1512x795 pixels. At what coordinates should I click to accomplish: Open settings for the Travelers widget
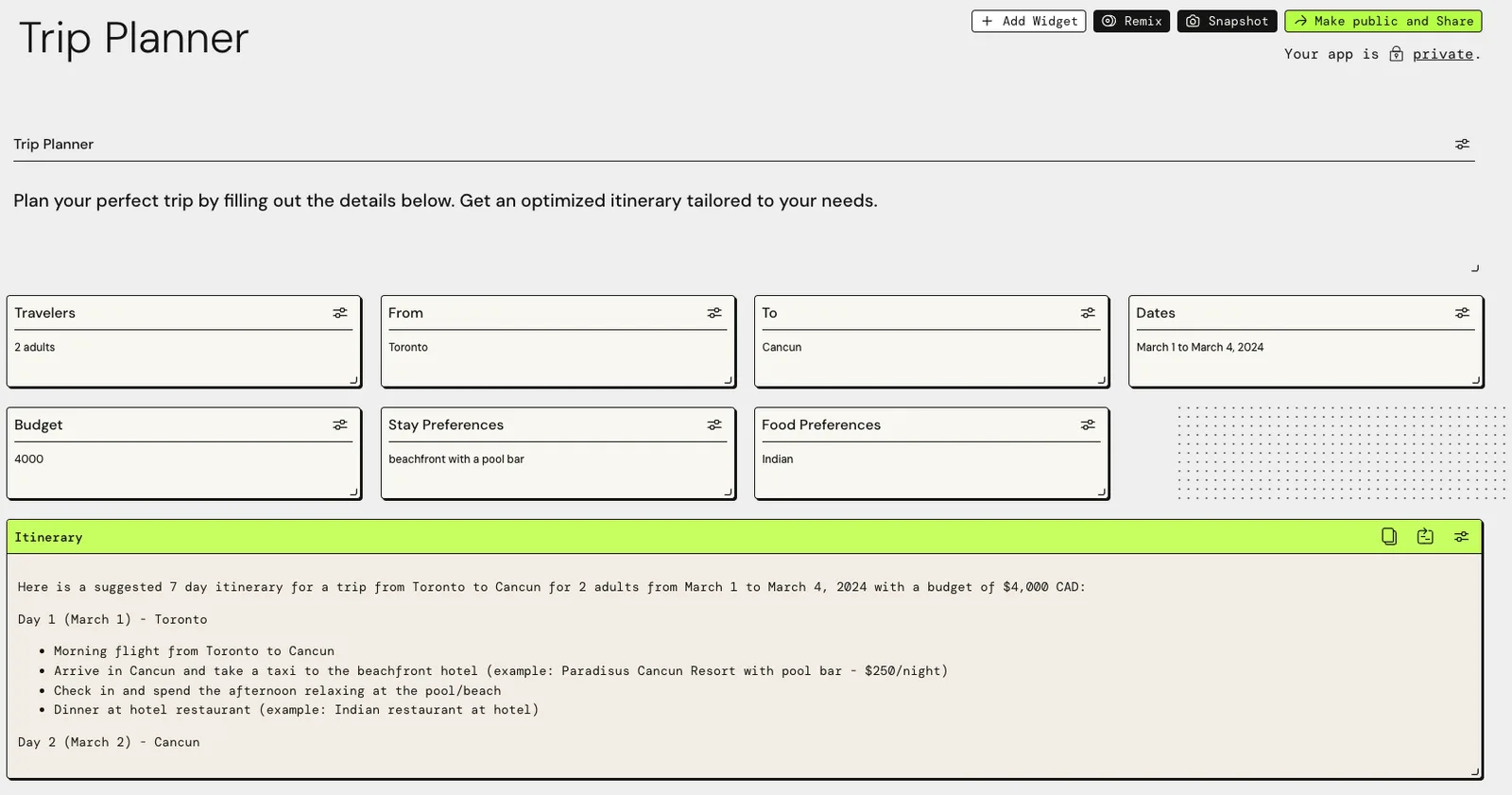pos(340,313)
